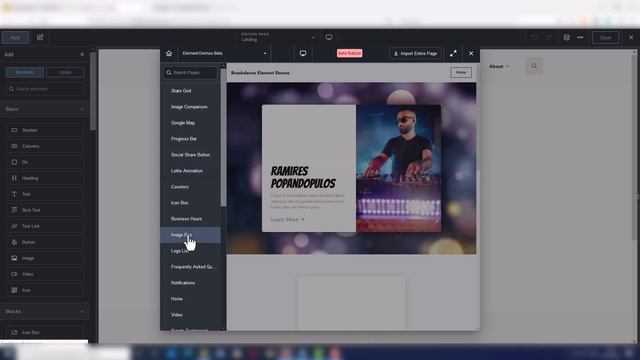The height and width of the screenshot is (360, 640).
Task: Add a Rich Text element
Action: coord(45,210)
